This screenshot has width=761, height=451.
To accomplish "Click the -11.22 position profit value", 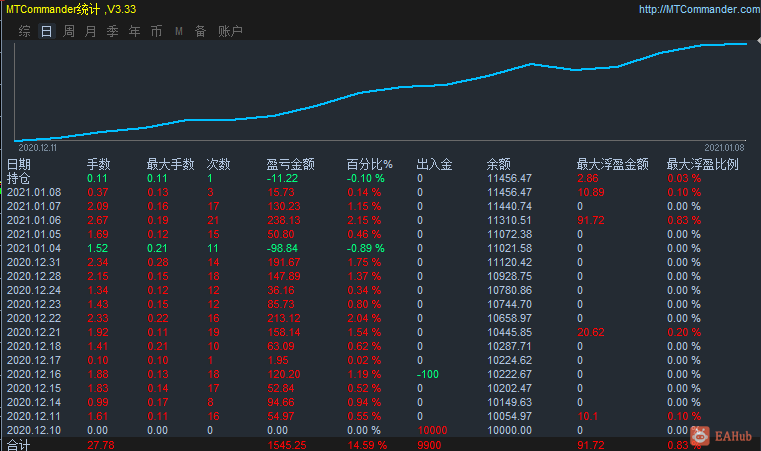I will (282, 178).
